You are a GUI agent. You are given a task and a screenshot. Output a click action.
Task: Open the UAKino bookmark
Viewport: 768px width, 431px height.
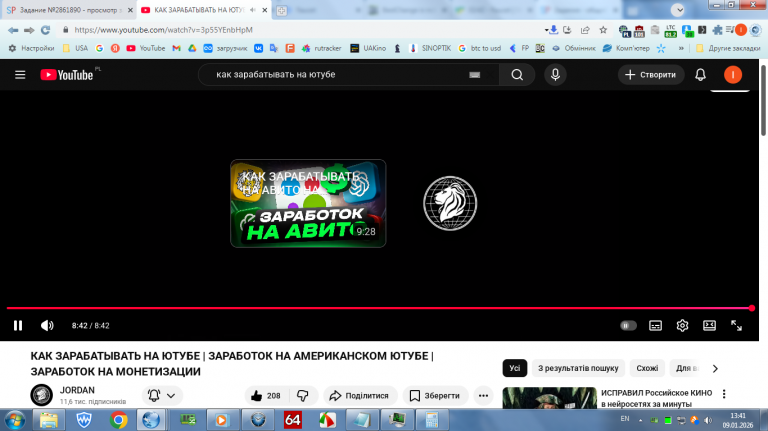point(368,48)
